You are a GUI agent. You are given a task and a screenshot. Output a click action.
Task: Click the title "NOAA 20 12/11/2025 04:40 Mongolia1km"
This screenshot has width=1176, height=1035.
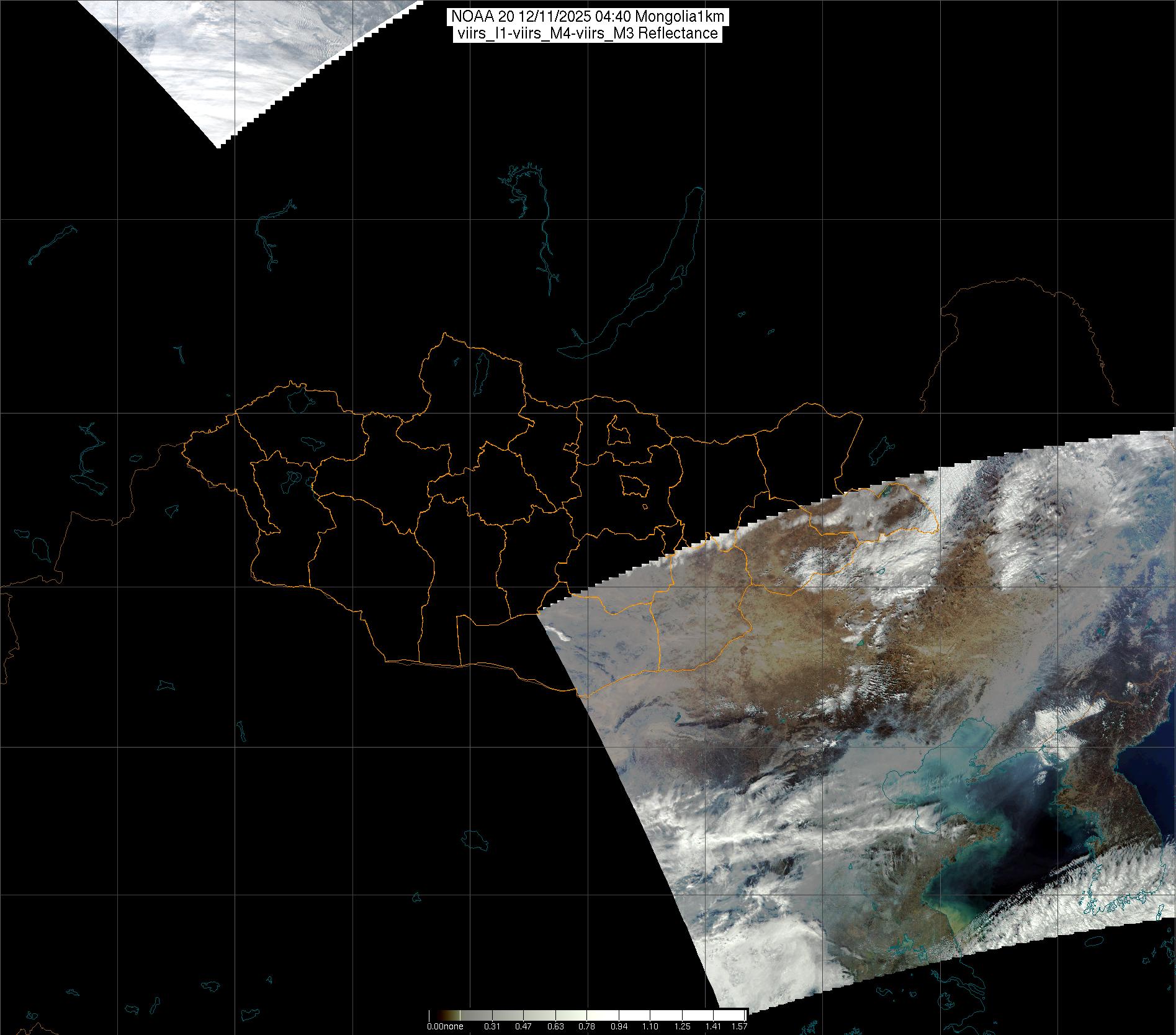(587, 17)
